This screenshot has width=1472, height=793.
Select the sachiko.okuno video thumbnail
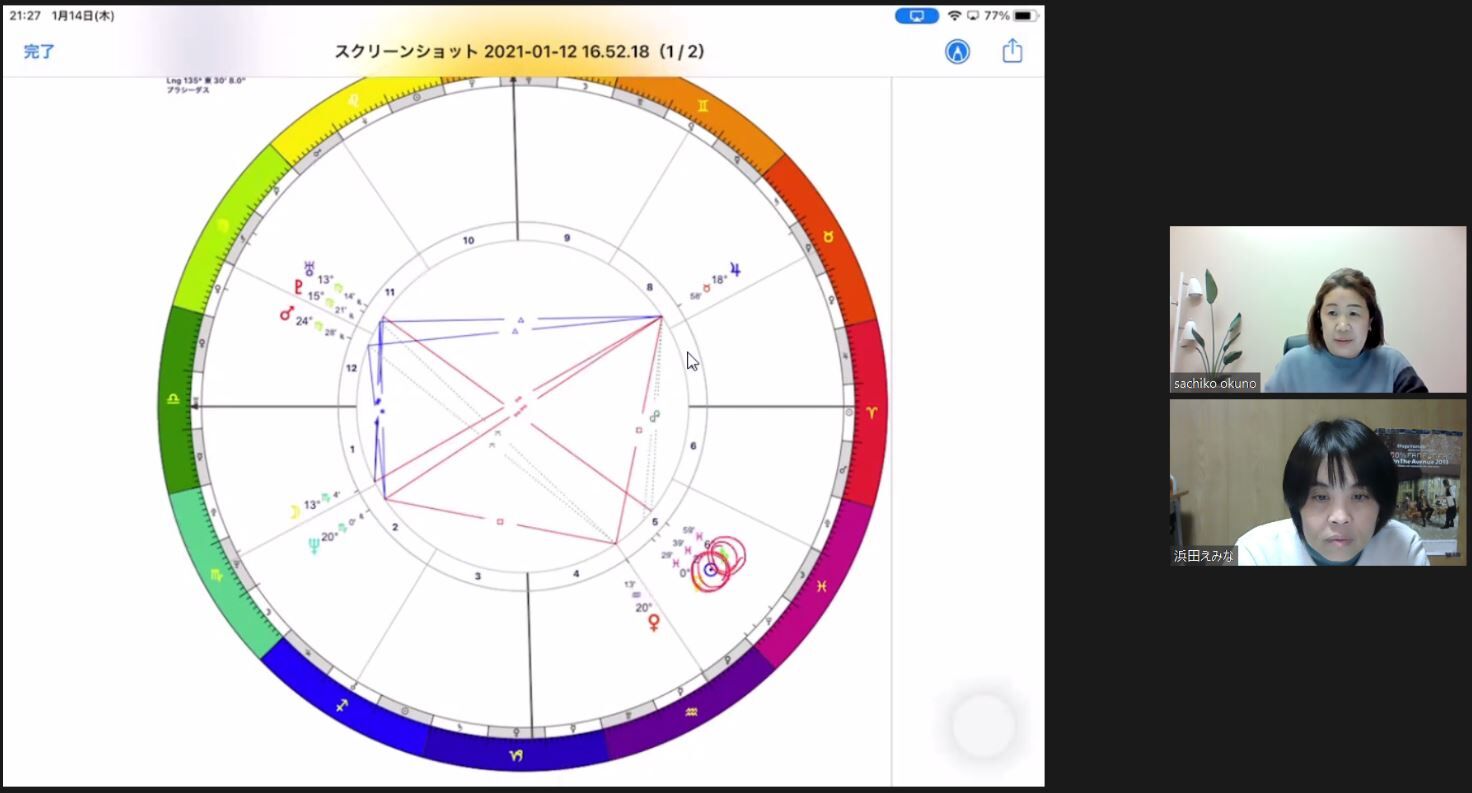point(1318,309)
